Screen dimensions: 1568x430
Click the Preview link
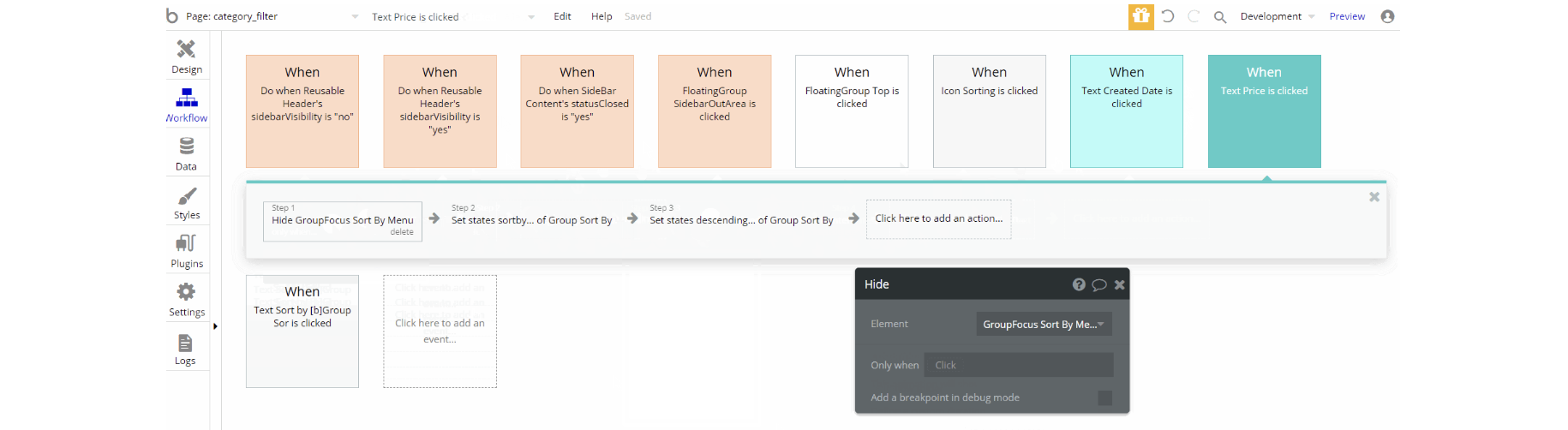click(x=1347, y=16)
